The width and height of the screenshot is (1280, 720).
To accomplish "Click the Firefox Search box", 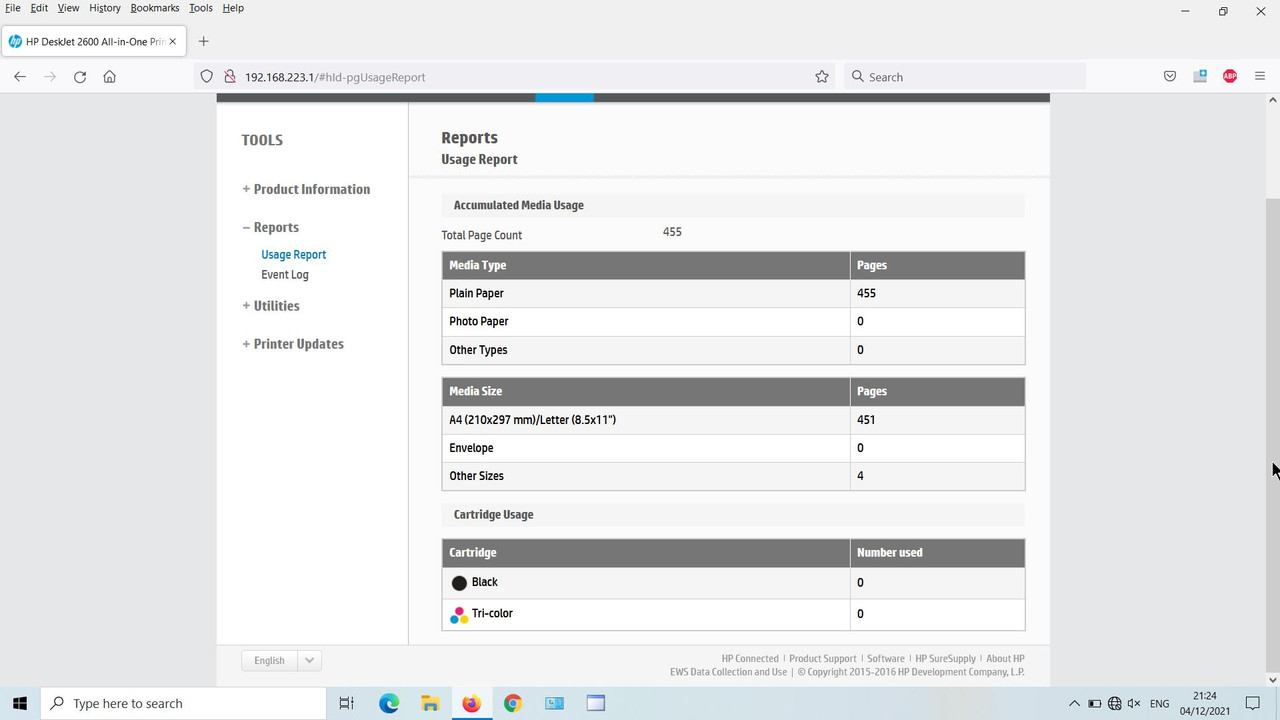I will coord(965,77).
